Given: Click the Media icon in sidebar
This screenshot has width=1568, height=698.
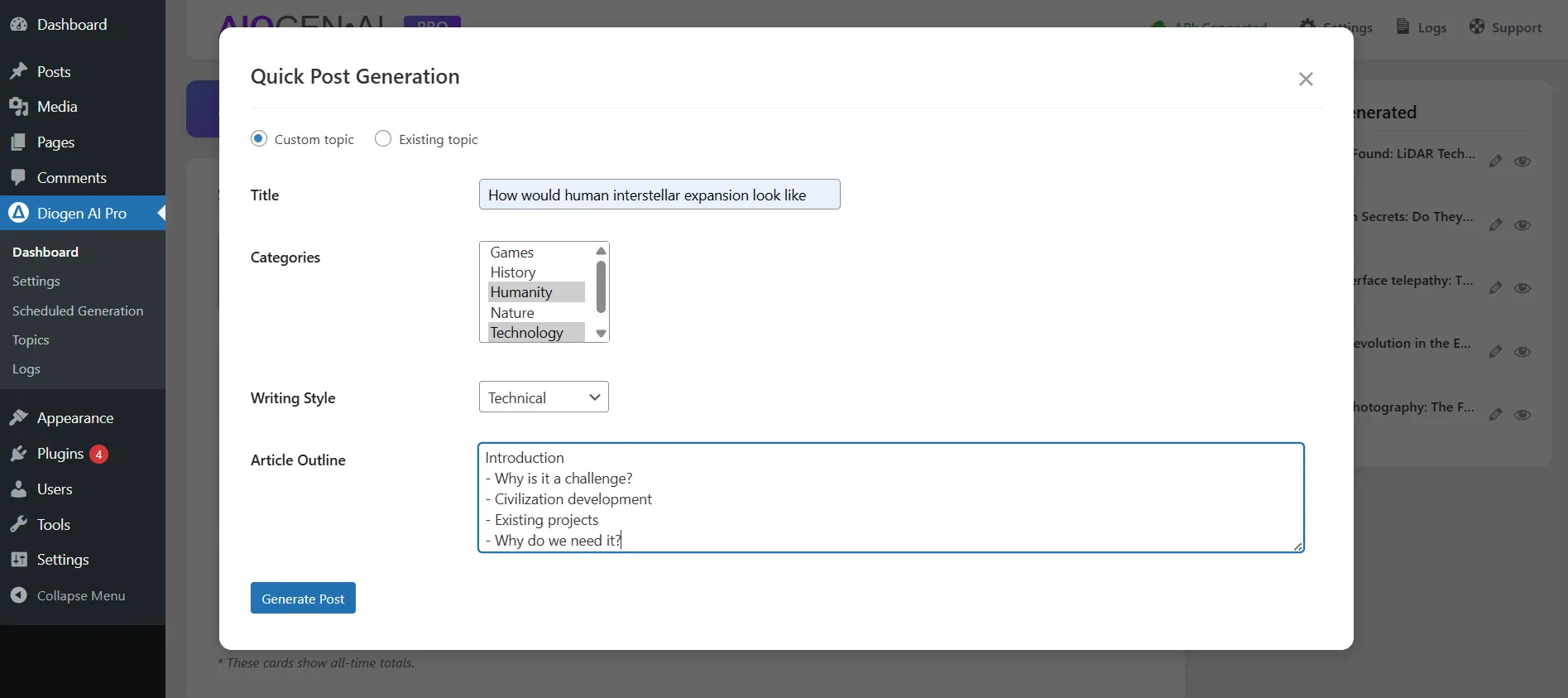Looking at the screenshot, I should [18, 107].
